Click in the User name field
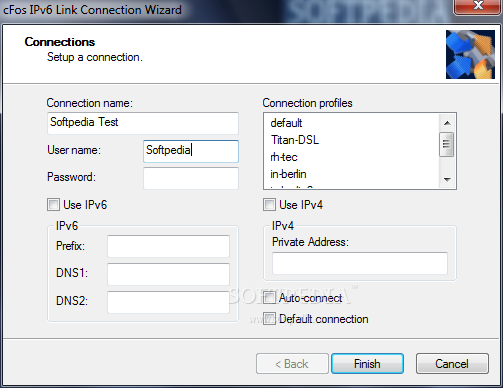This screenshot has width=503, height=388. 191,151
